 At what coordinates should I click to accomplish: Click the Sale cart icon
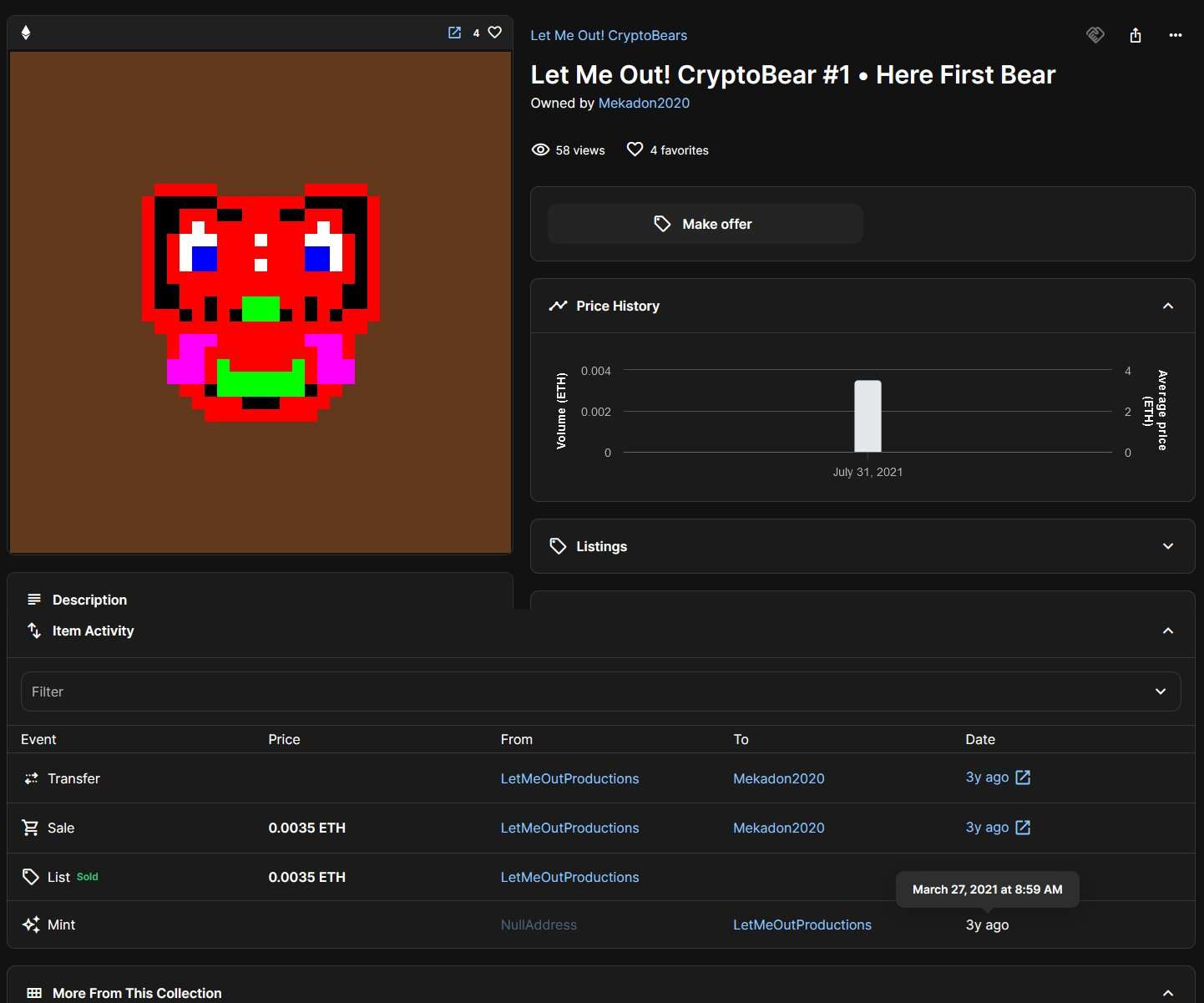pos(30,828)
